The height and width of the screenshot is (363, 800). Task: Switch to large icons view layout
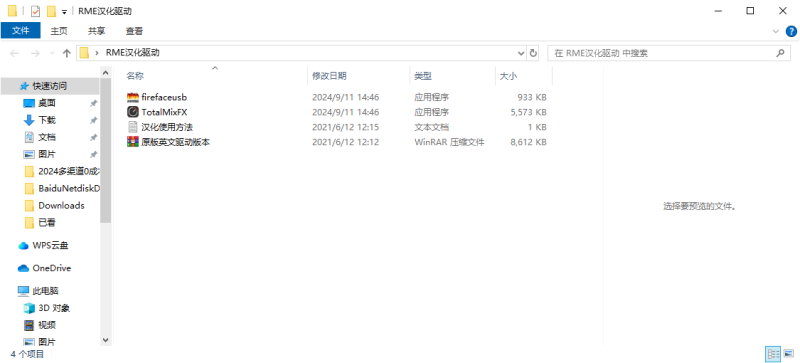coord(789,353)
